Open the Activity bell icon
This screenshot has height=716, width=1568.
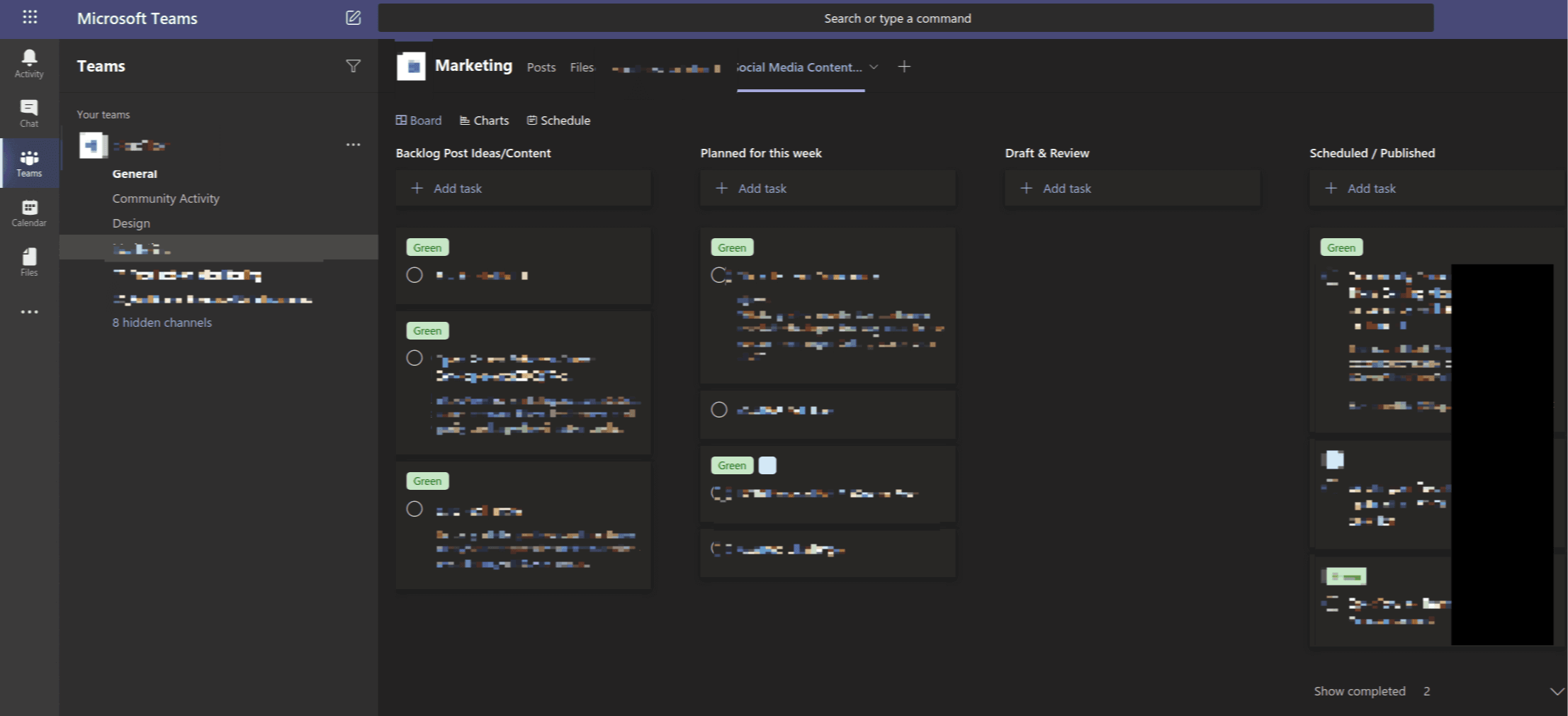pos(29,63)
